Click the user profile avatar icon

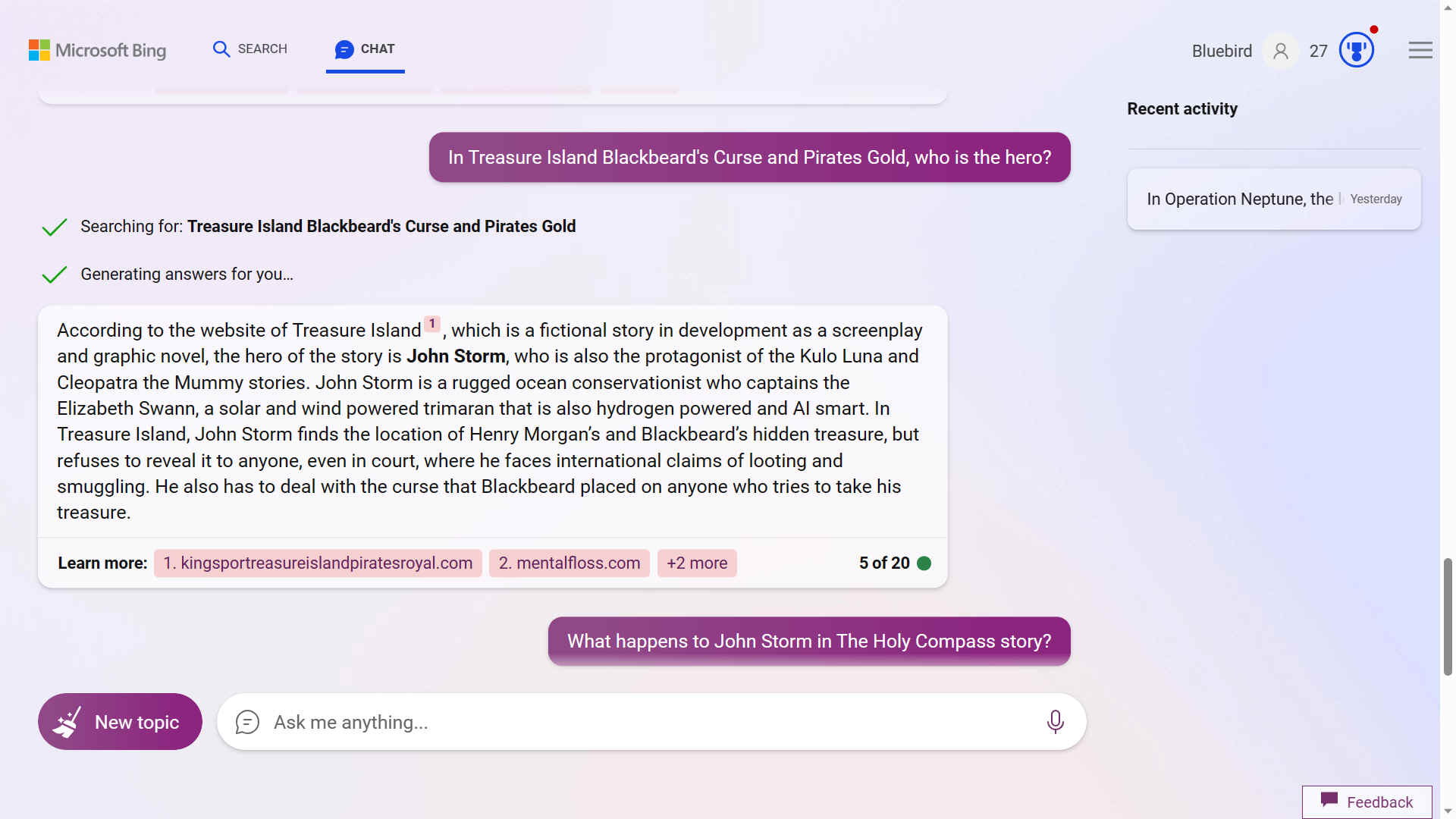pyautogui.click(x=1281, y=51)
